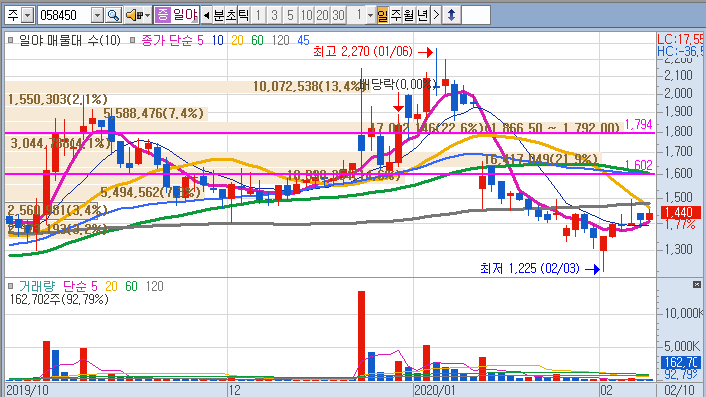Click the 5,588,476(7.4%) volume profile label
The height and width of the screenshot is (397, 706).
[154, 113]
